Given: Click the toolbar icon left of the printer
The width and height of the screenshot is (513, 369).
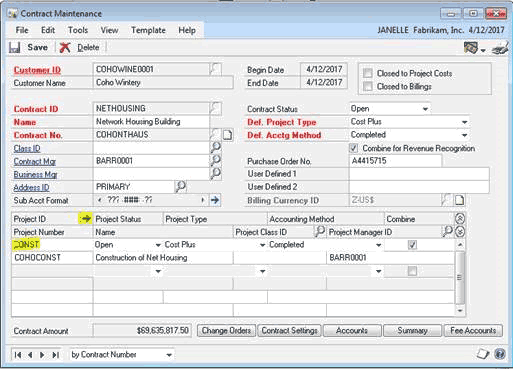Looking at the screenshot, I should click(471, 48).
